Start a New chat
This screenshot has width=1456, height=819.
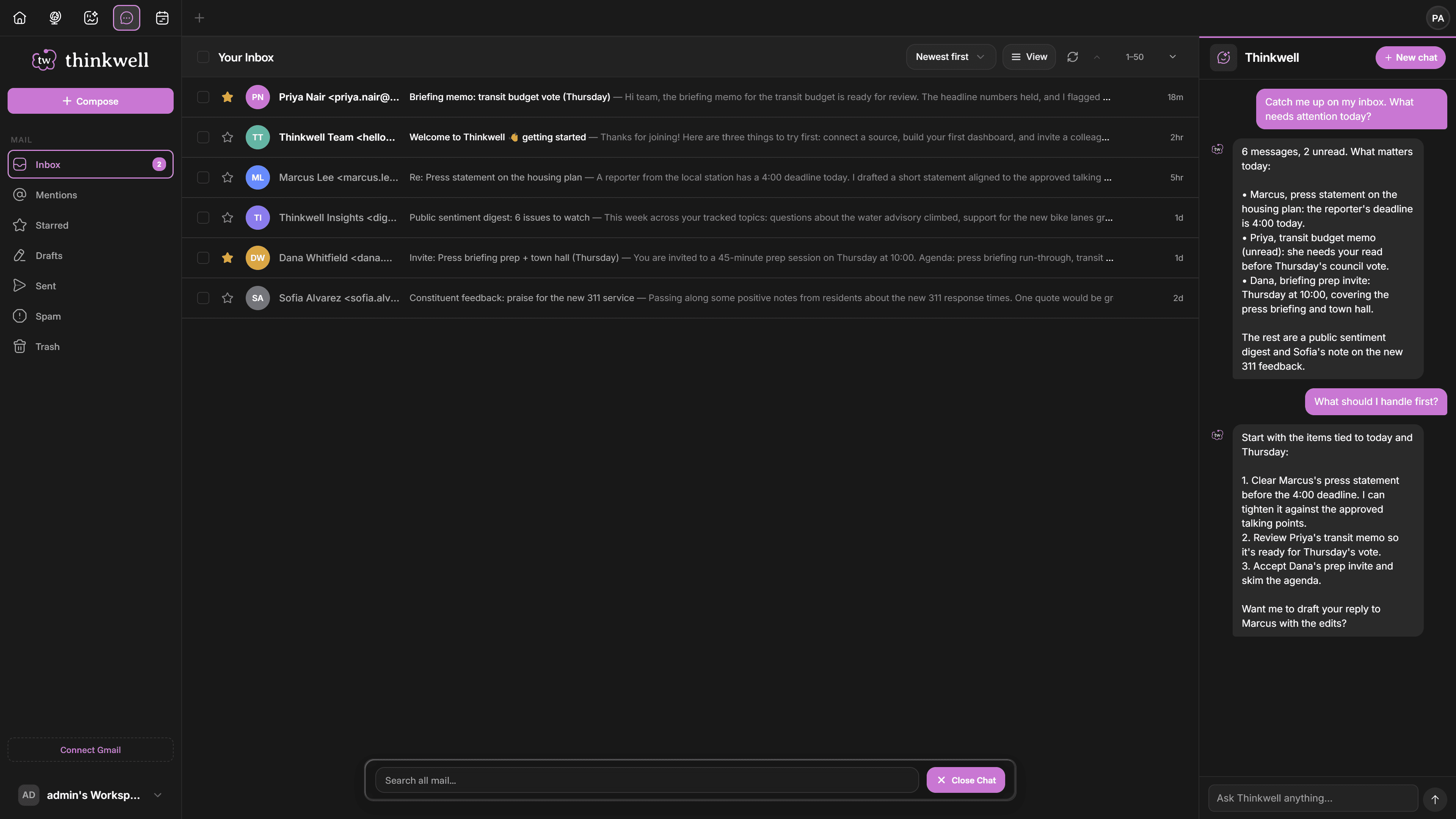pyautogui.click(x=1410, y=58)
